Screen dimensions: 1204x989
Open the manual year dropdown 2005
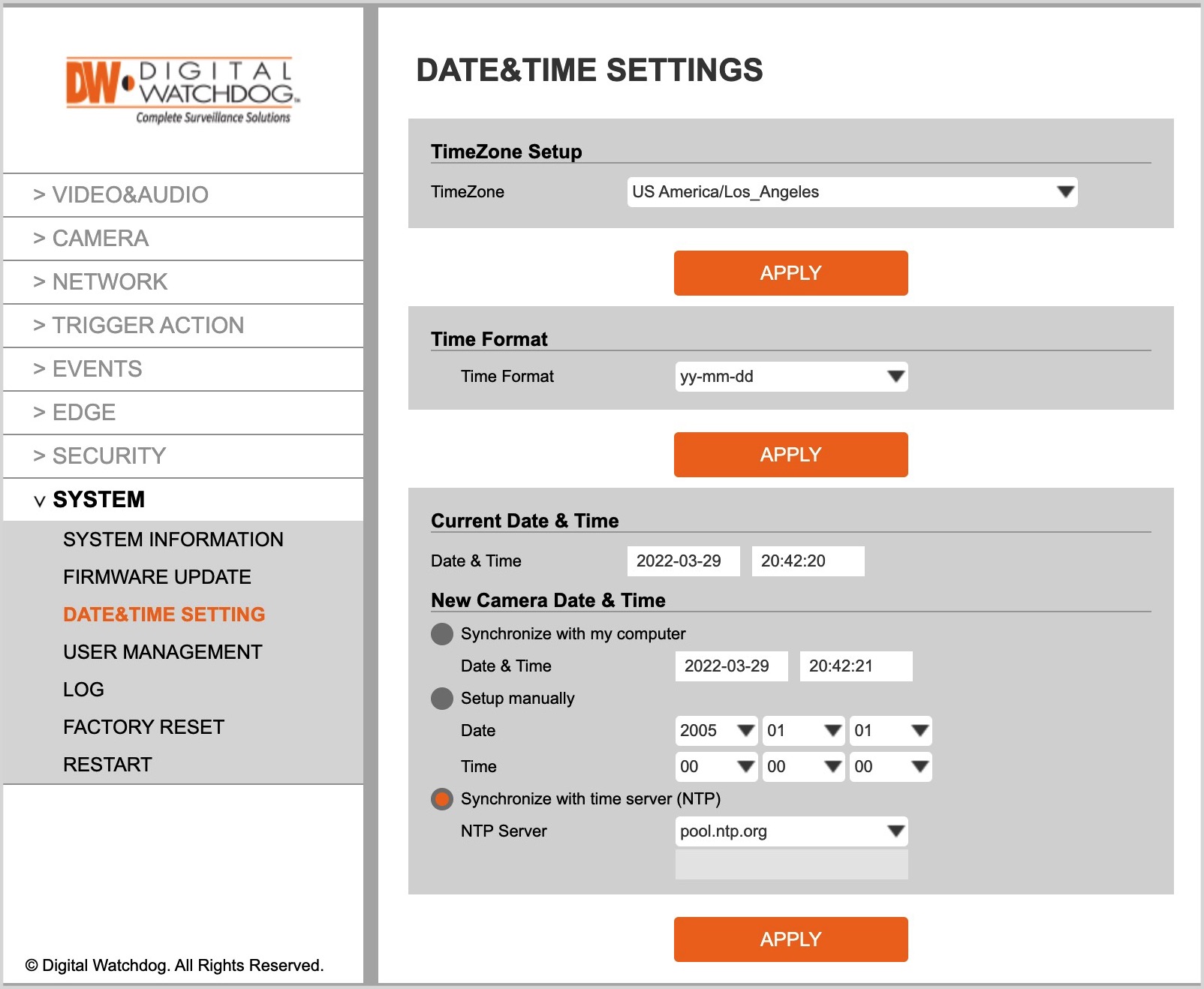(716, 731)
